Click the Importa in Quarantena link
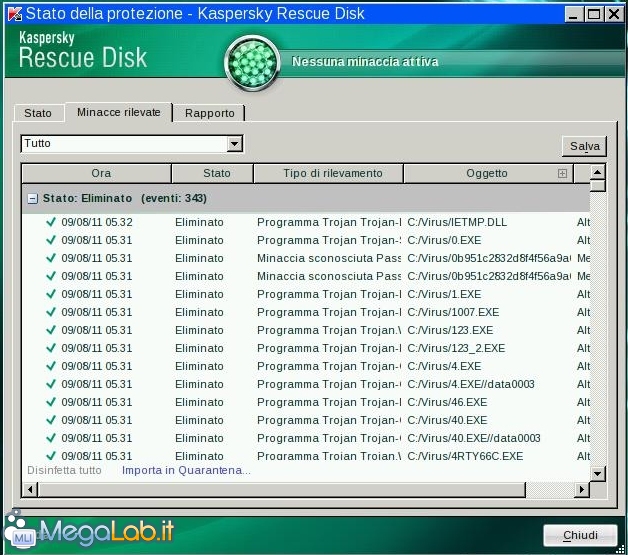 tap(186, 470)
